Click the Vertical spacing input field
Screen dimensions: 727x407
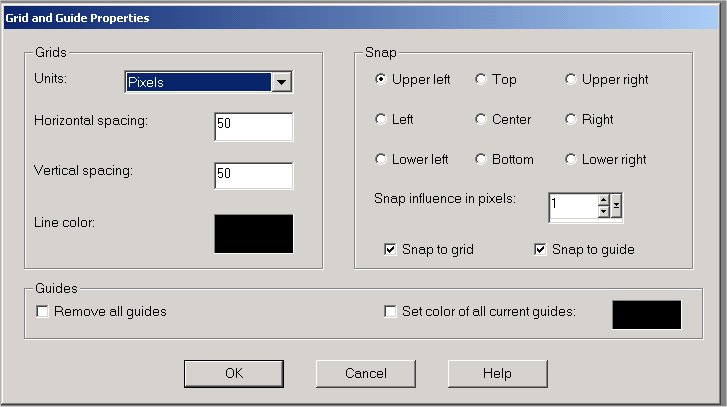pos(253,174)
